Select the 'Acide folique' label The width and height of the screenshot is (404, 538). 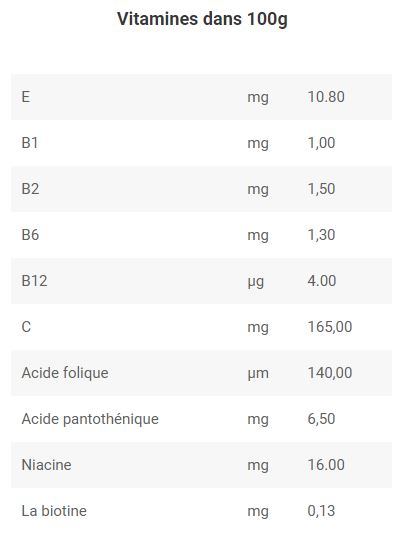65,373
